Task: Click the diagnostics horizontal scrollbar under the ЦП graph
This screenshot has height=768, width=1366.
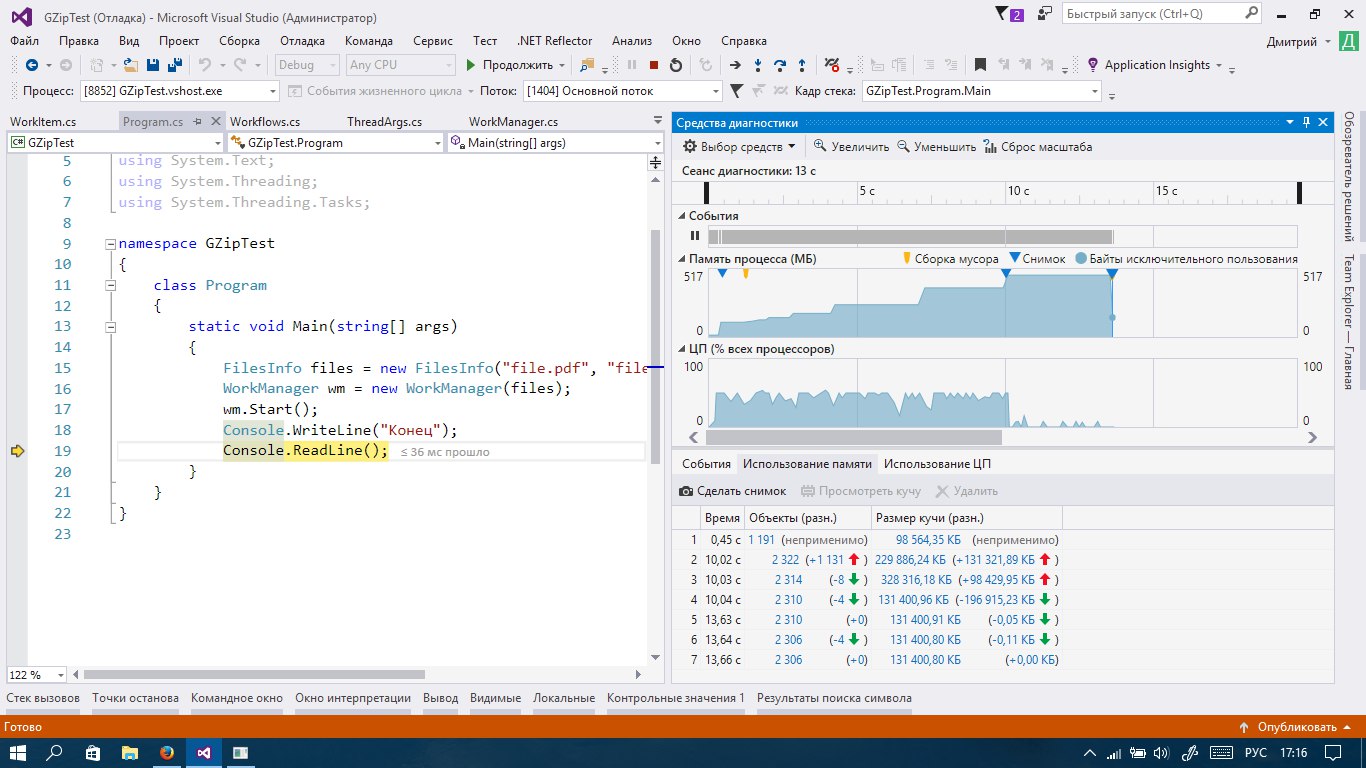Action: click(x=853, y=437)
